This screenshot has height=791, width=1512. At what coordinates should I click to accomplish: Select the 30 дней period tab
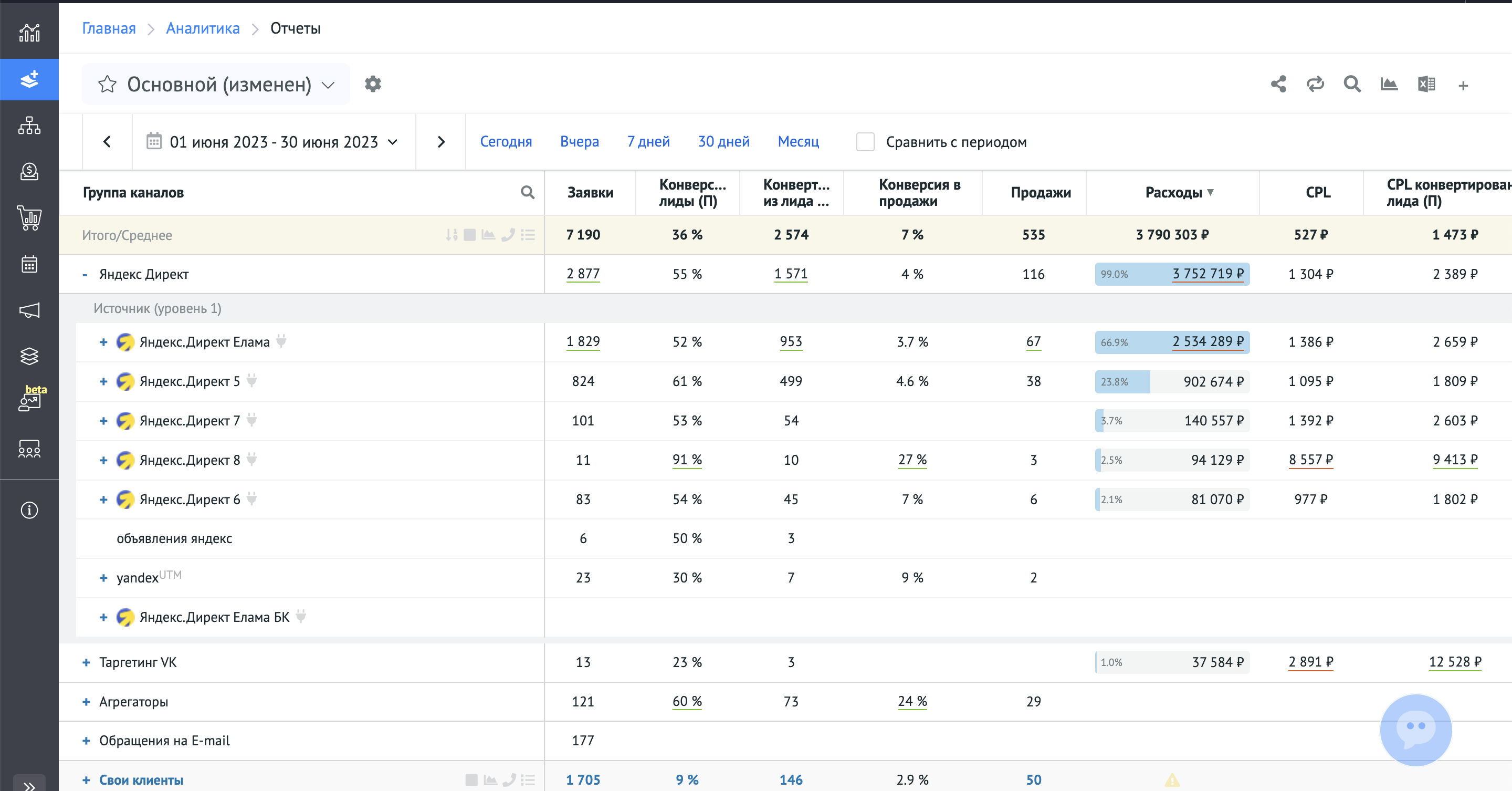coord(723,141)
